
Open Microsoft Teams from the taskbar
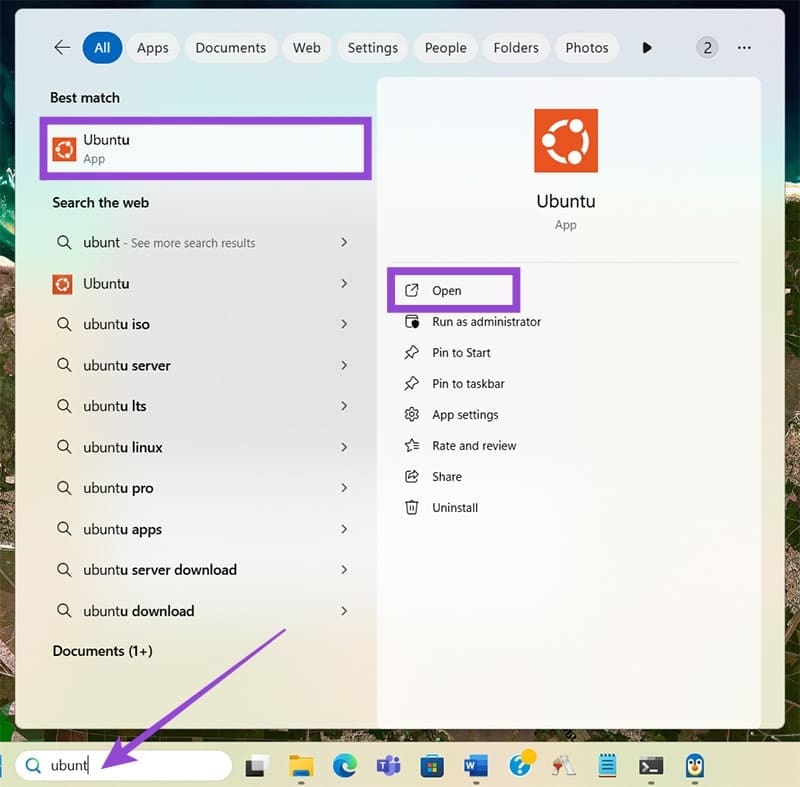click(x=388, y=766)
